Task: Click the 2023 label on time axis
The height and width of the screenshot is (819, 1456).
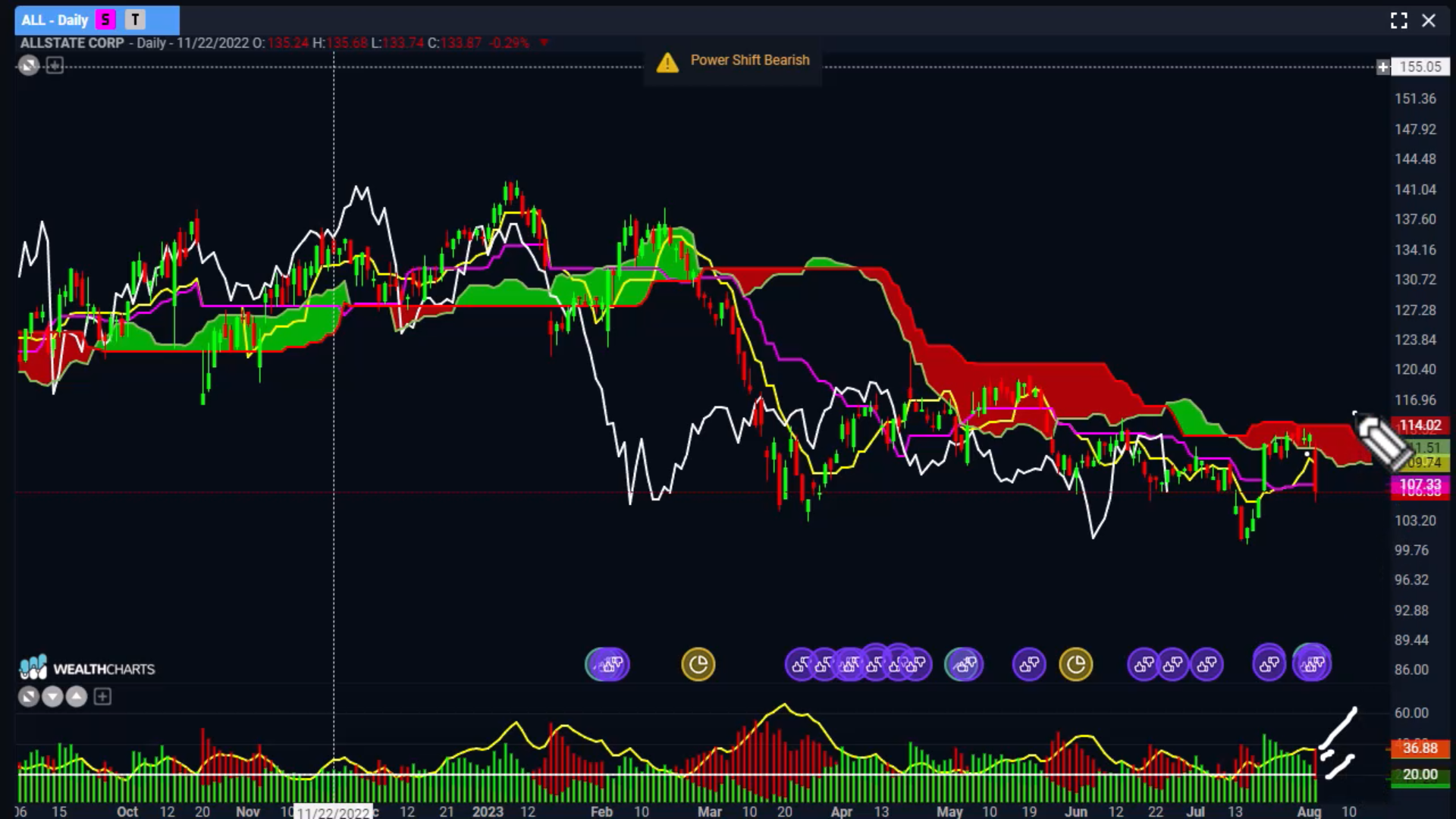Action: coord(488,811)
